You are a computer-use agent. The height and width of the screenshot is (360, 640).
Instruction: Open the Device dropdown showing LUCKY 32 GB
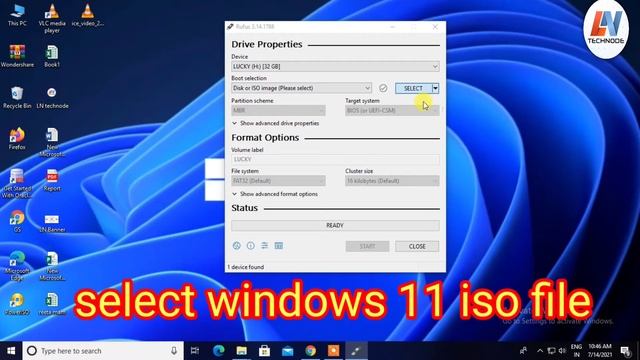click(335, 67)
